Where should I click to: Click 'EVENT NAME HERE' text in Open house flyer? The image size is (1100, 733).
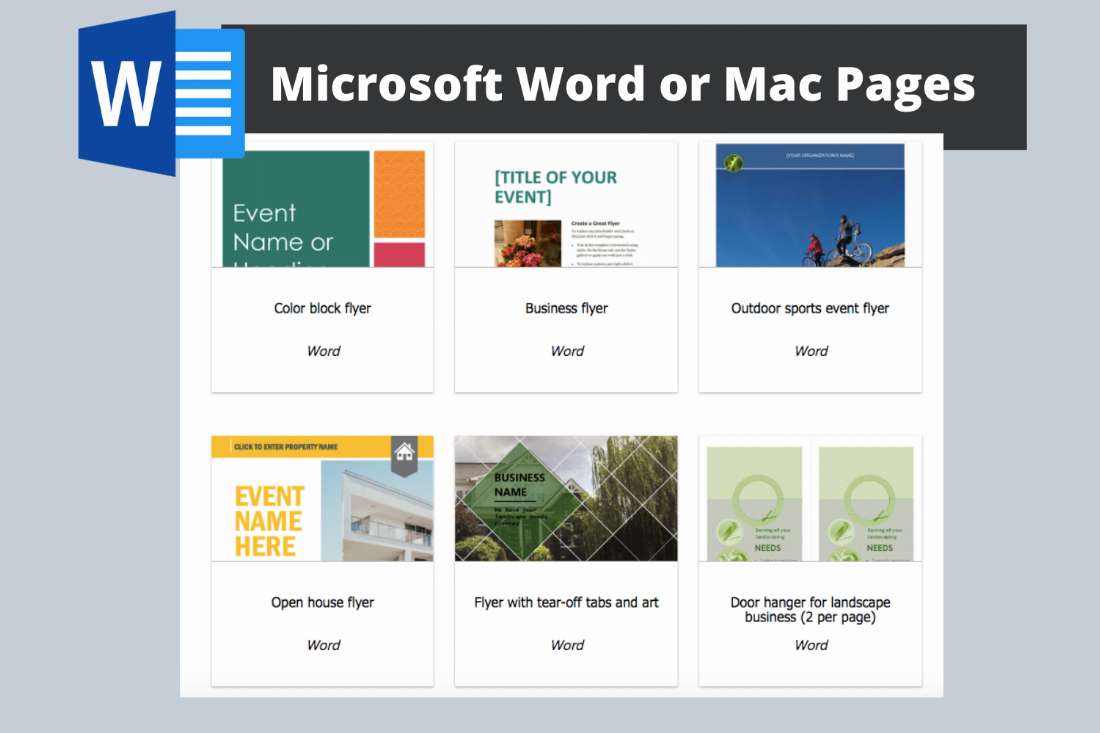pos(269,521)
